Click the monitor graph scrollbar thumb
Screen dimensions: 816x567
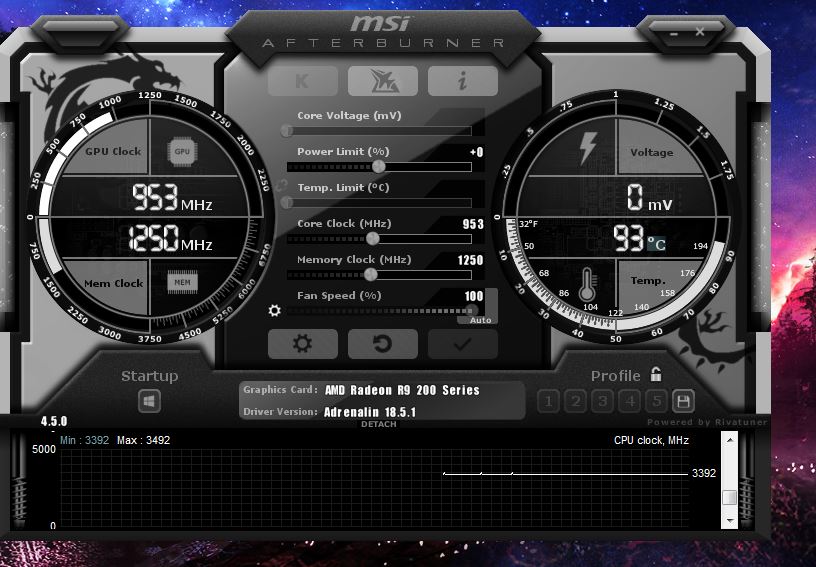pos(730,497)
